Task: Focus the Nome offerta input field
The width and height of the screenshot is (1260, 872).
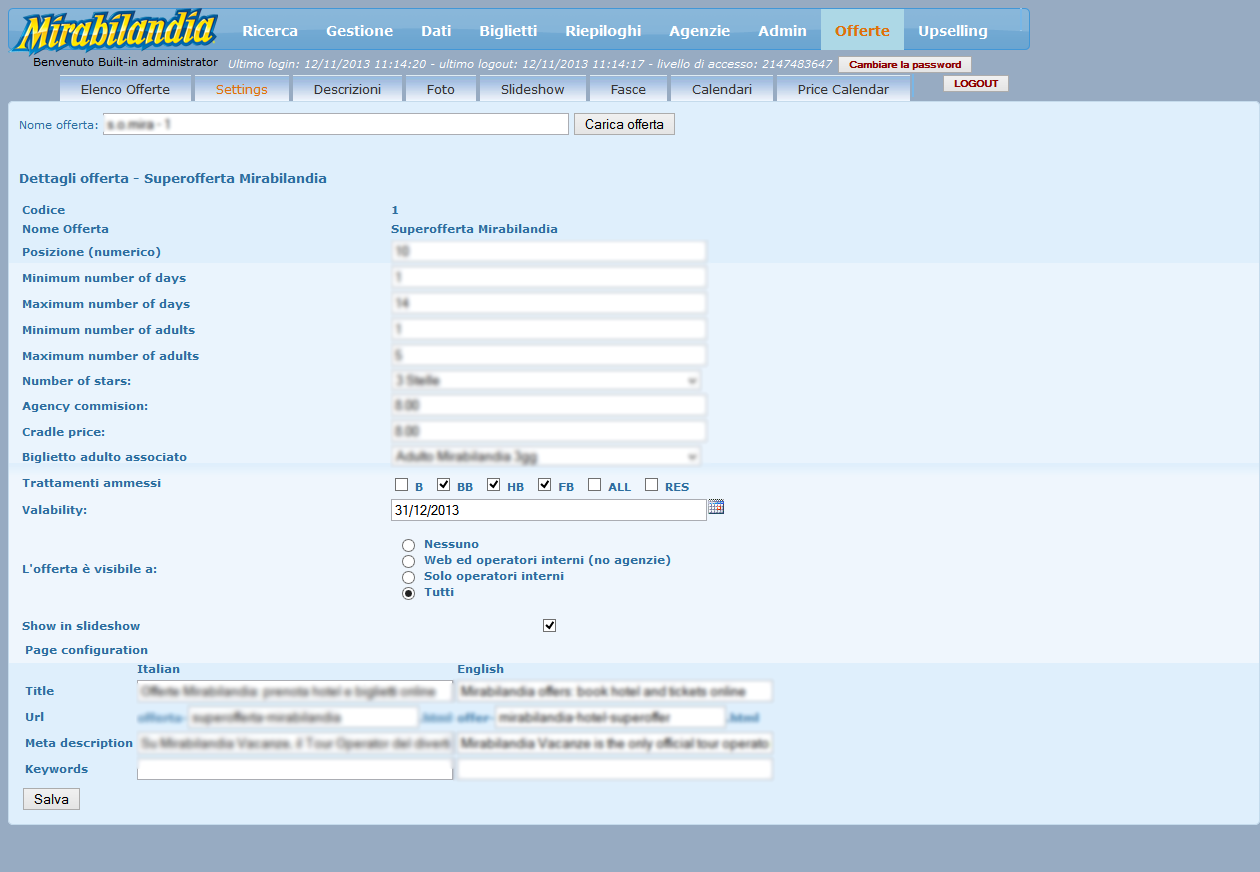Action: pos(336,124)
